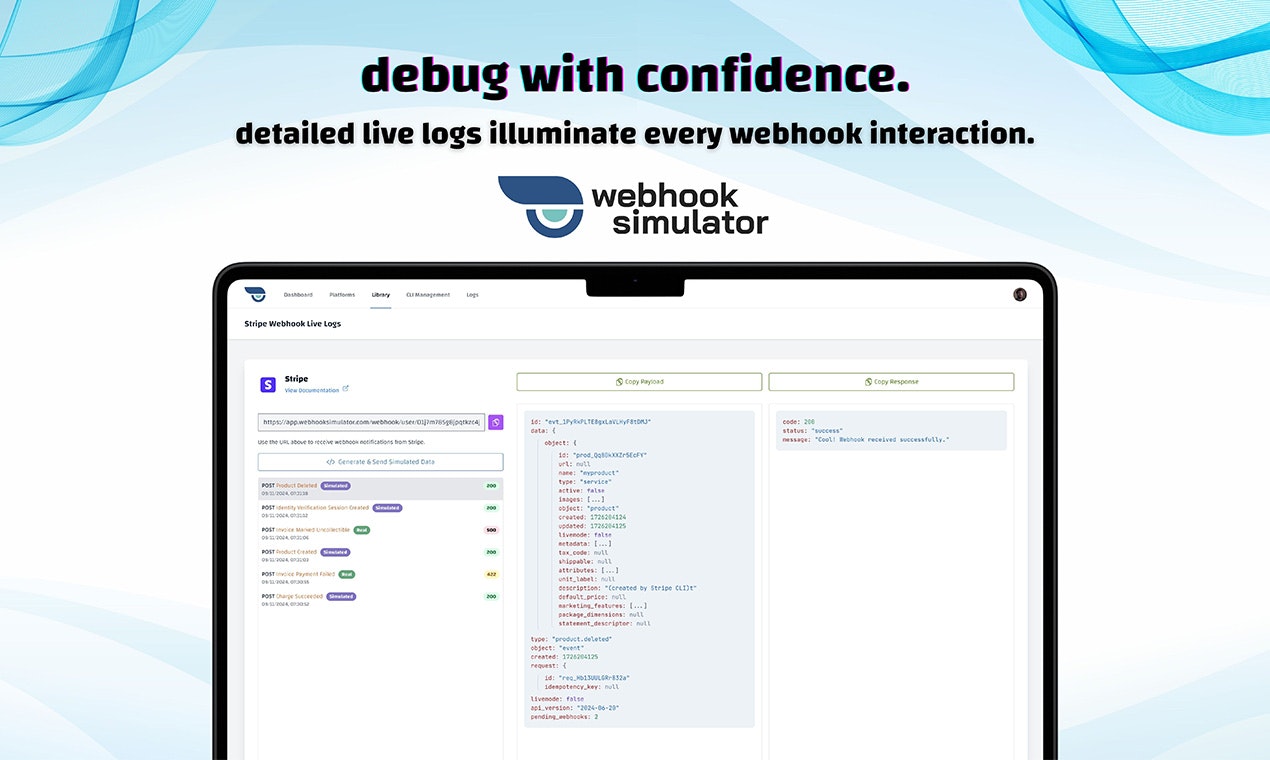Click the Stripe S logo icon
The image size is (1270, 760).
click(268, 384)
